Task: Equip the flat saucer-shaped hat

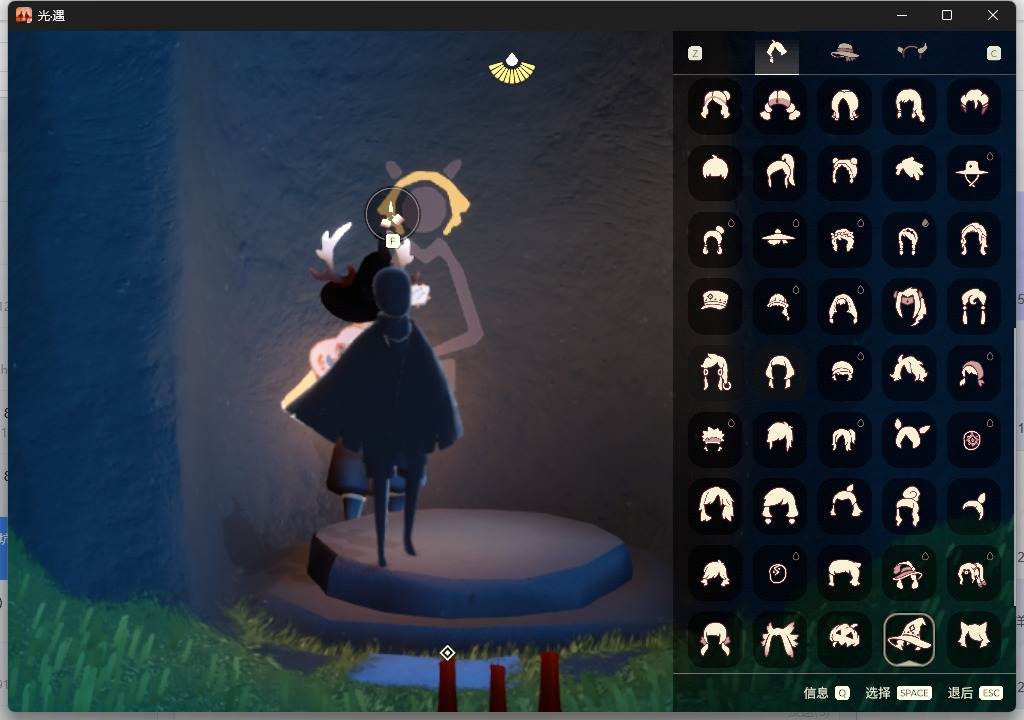Action: click(x=780, y=239)
